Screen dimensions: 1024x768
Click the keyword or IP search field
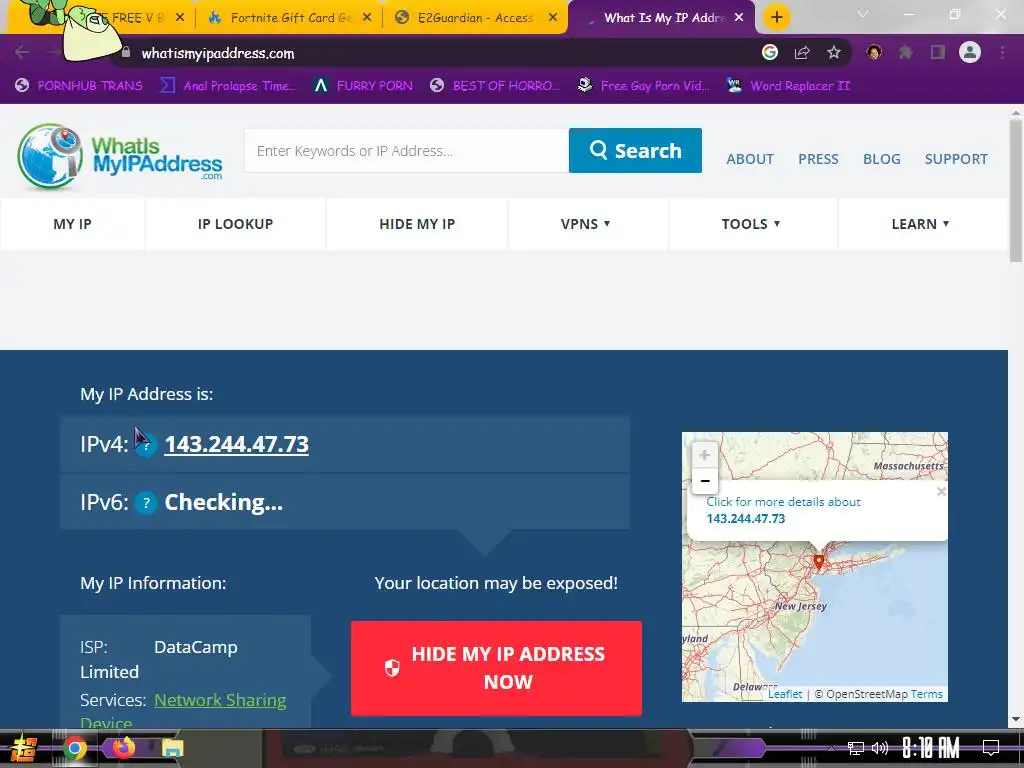(x=406, y=151)
